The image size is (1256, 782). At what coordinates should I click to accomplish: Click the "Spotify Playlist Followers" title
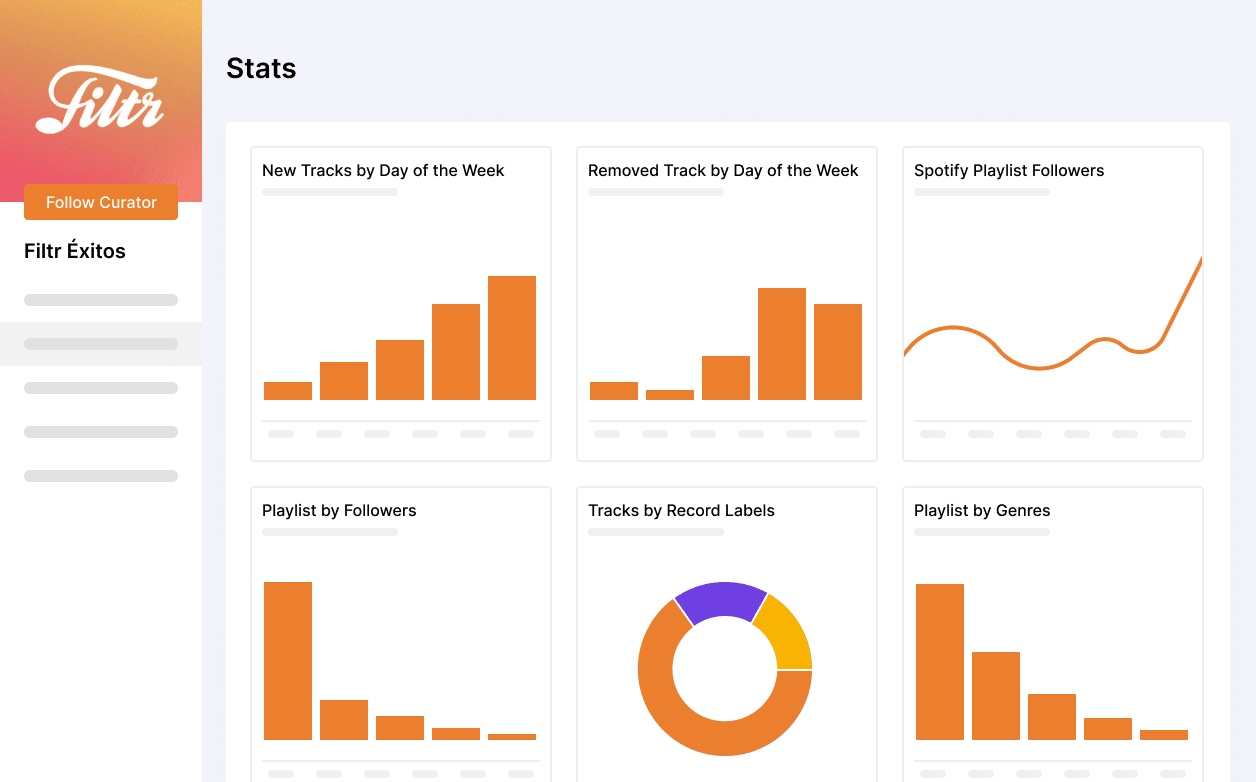point(1009,171)
